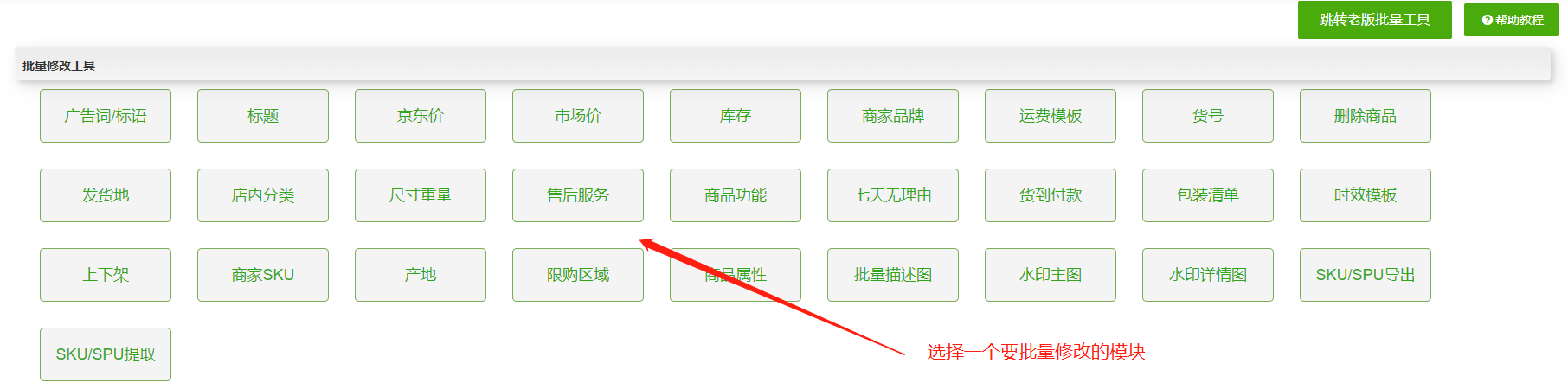The image size is (1568, 389).
Task: Open the 发货地 module
Action: 106,195
